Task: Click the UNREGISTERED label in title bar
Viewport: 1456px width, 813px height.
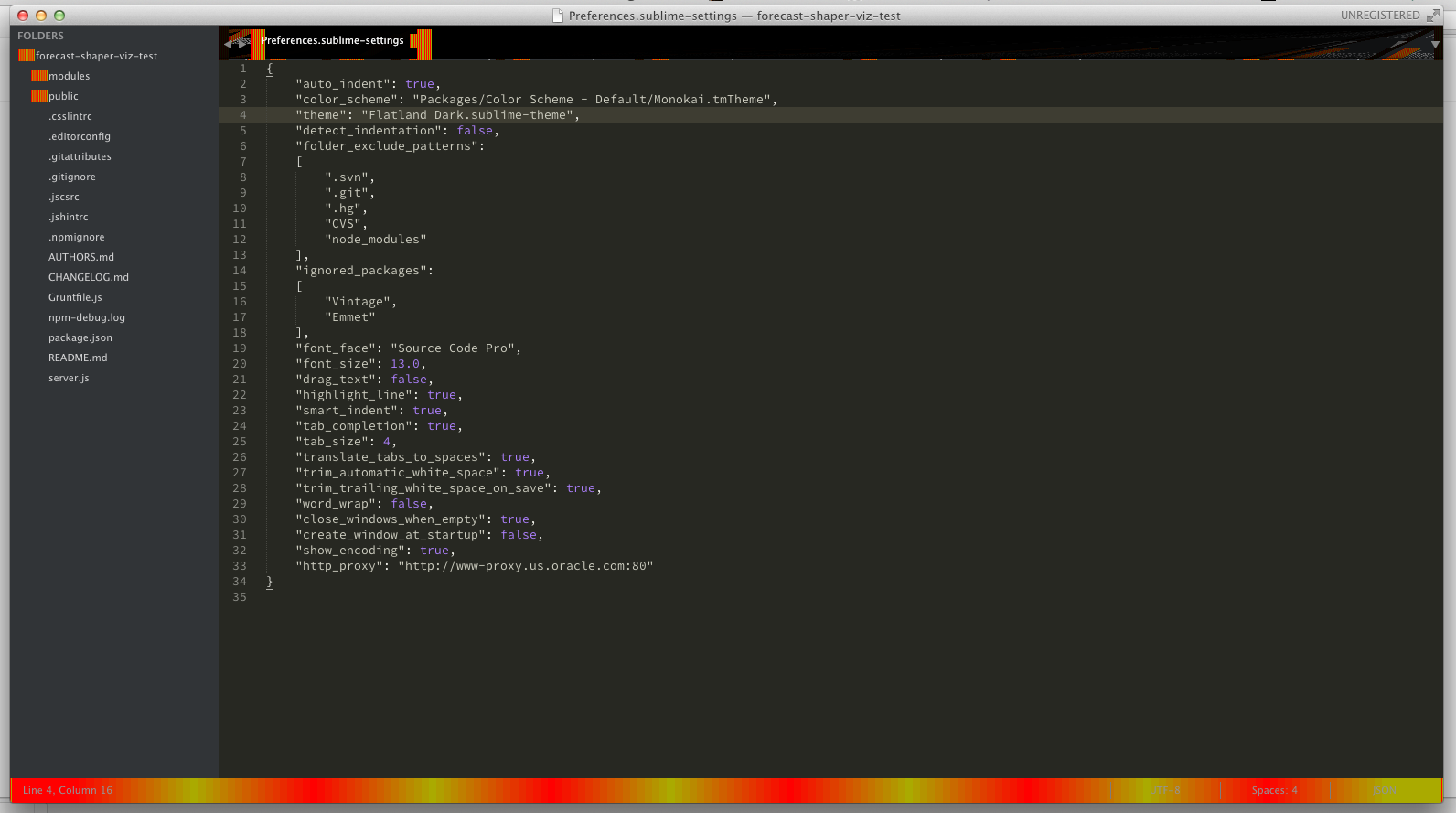Action: (1380, 16)
